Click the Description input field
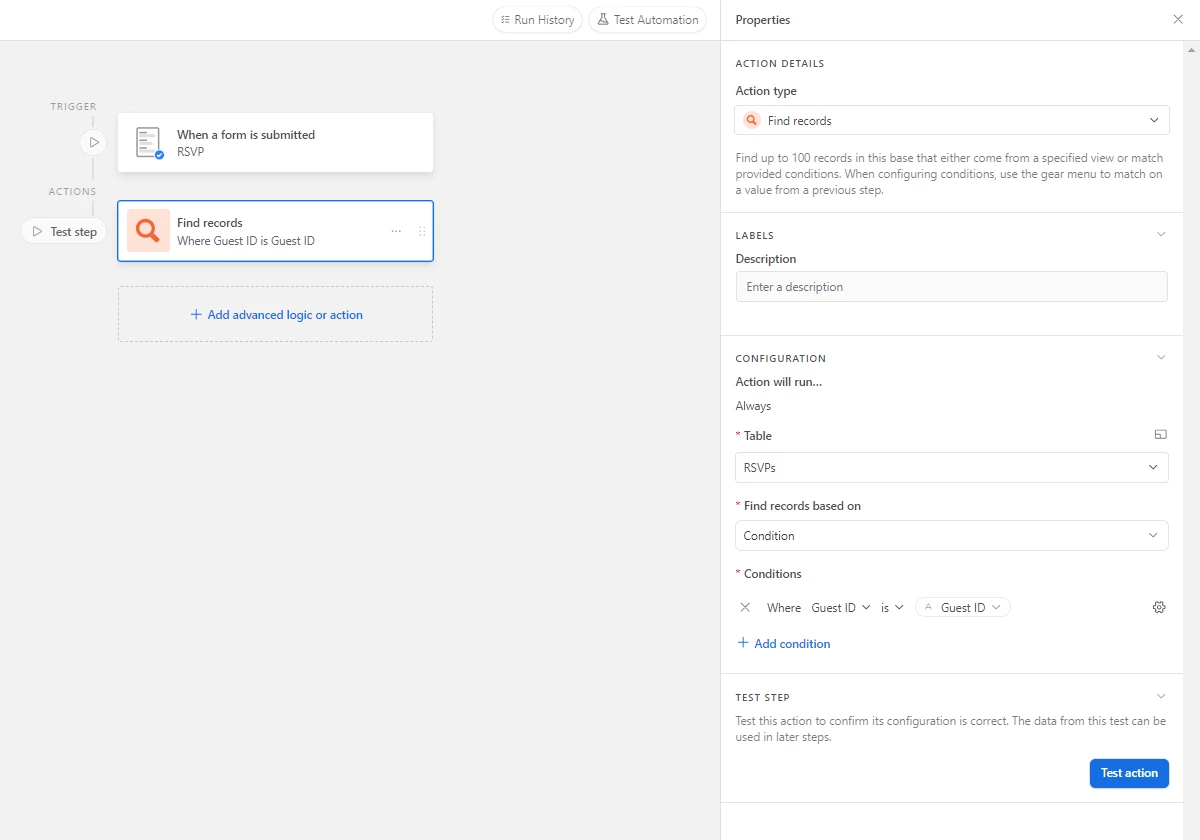Screen dimensions: 1200x840 tap(951, 287)
